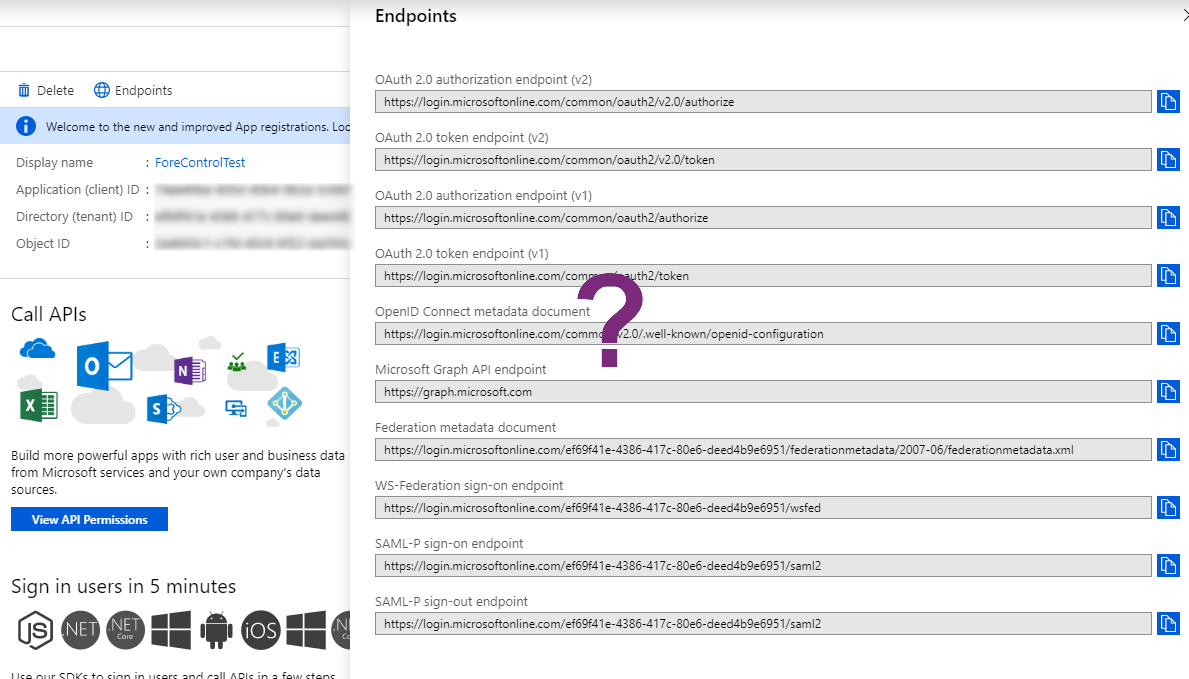Copy the OAuth 2.0 authorization endpoint (v2)
Viewport: 1189px width, 679px height.
[x=1168, y=101]
